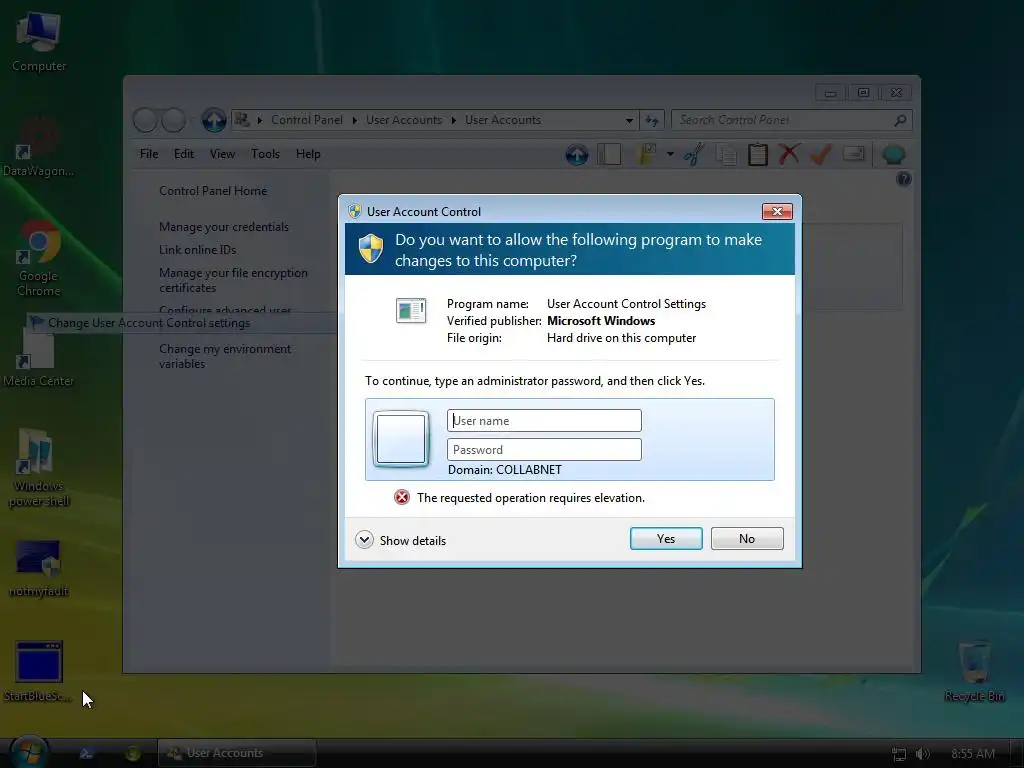
Task: Open the address bar history dropdown arrow
Action: [629, 120]
